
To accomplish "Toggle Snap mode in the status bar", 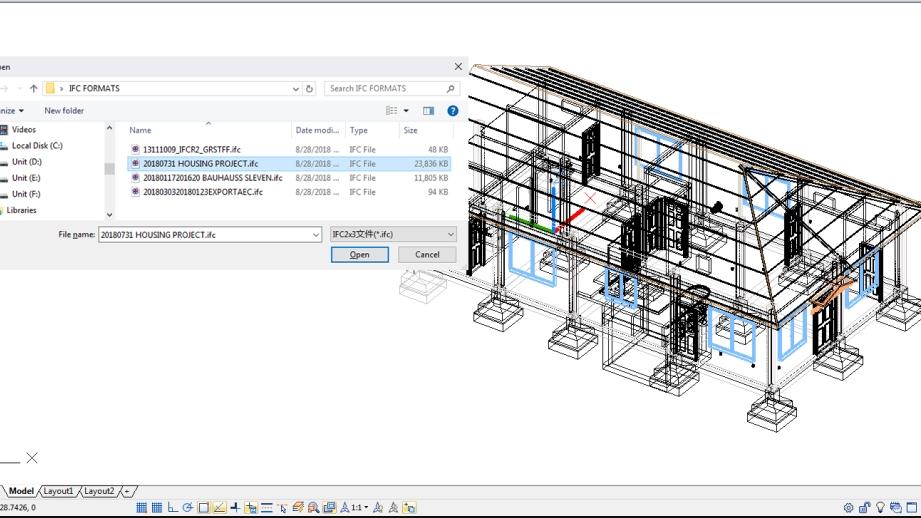I will coord(142,507).
